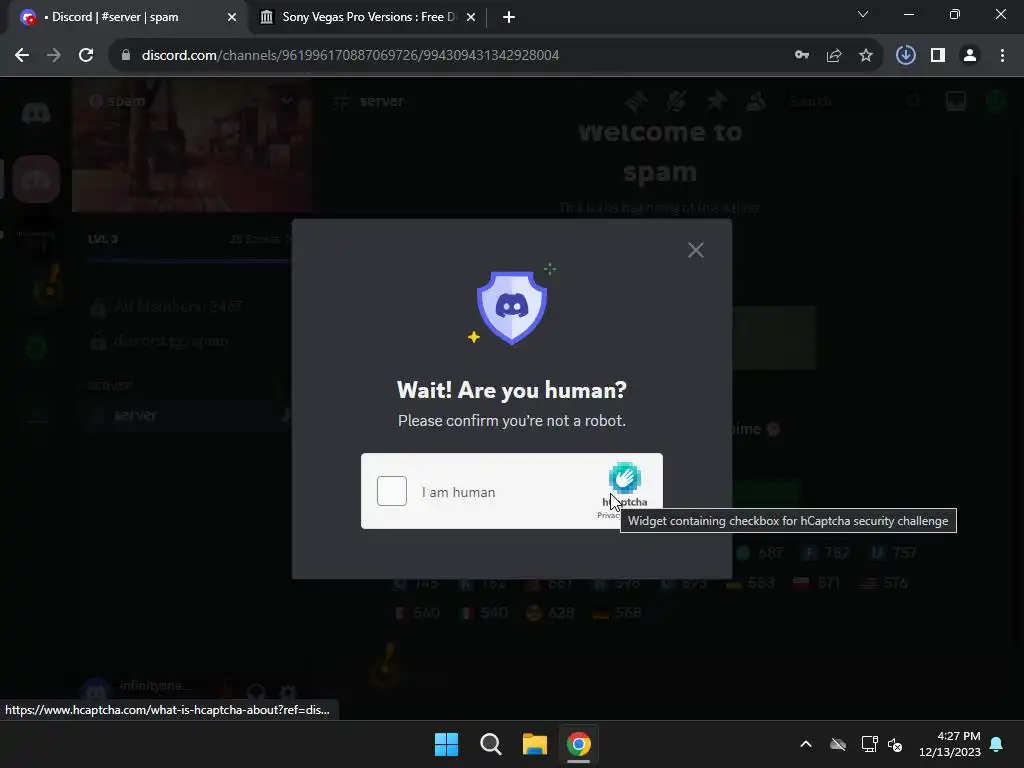Screen dimensions: 1024x768
Task: Click the Chrome taskbar icon
Action: [x=579, y=744]
